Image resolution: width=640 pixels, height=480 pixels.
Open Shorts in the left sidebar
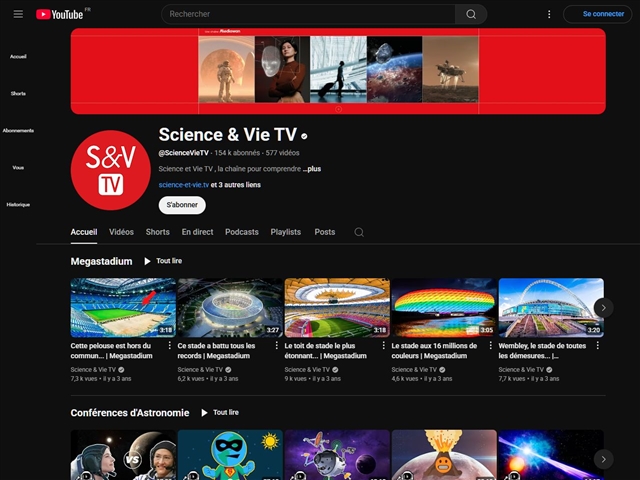coord(18,93)
